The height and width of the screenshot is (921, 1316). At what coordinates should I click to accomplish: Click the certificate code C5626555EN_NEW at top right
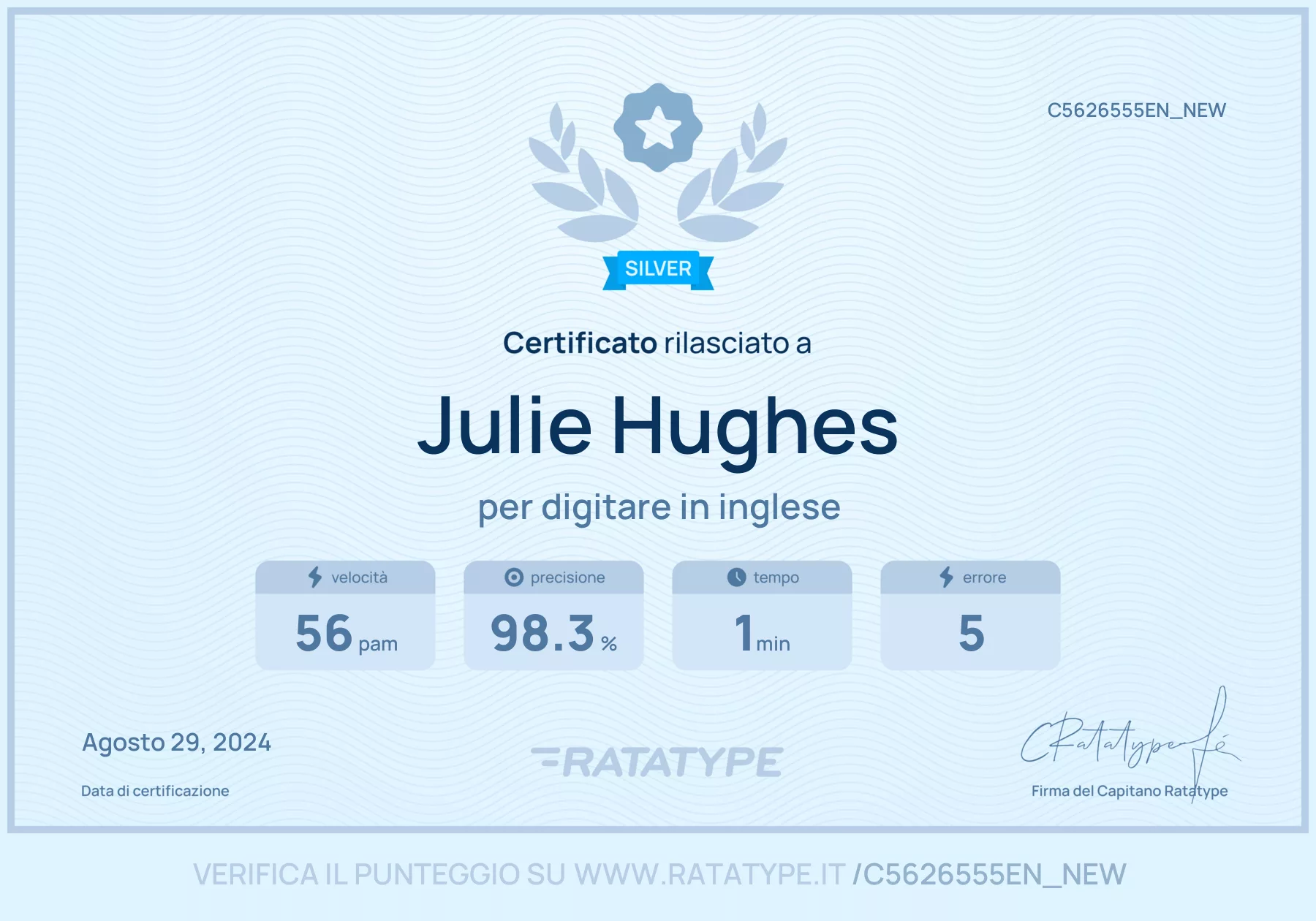(1136, 110)
